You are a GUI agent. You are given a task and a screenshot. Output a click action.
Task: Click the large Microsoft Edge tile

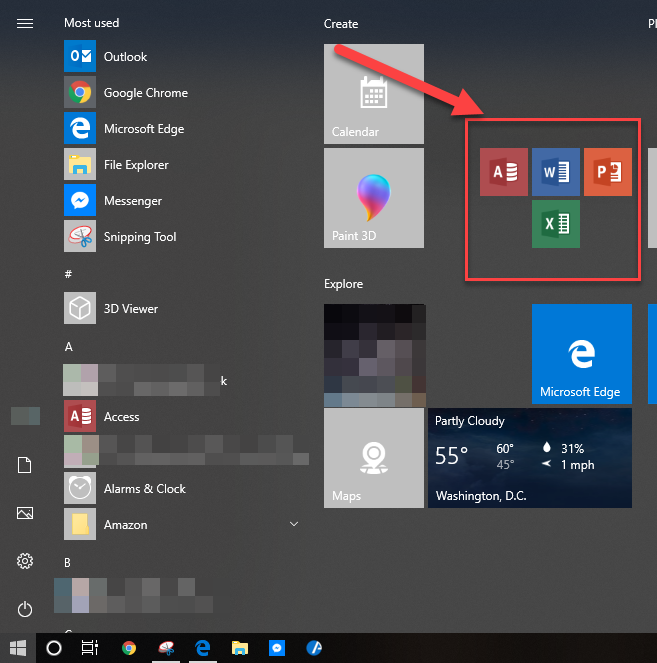coord(581,354)
